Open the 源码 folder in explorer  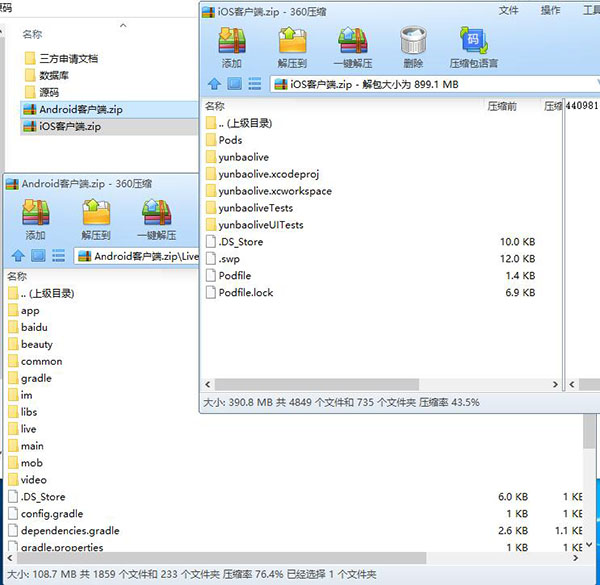42,92
